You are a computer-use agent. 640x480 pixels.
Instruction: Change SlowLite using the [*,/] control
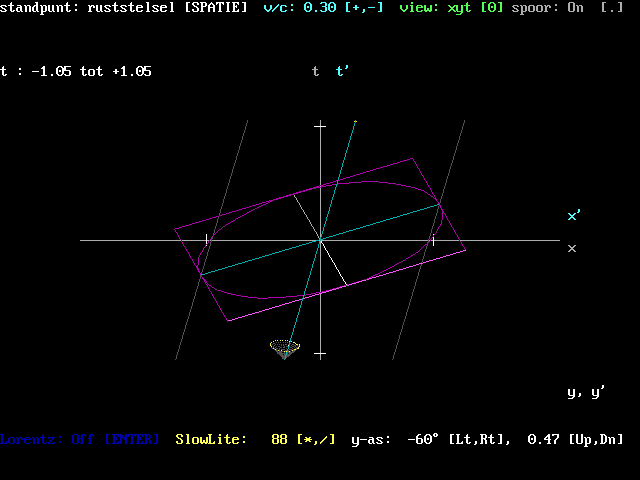pos(315,439)
